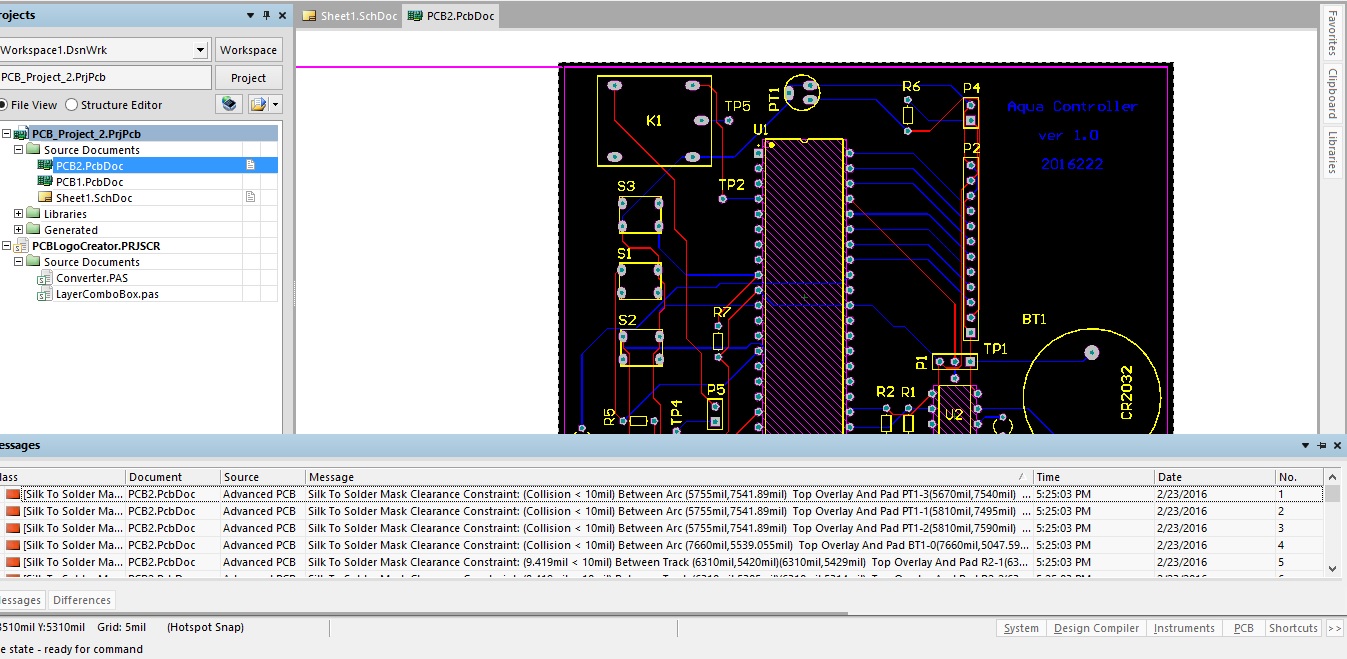This screenshot has width=1347, height=659.
Task: Expand the Generated folder node
Action: pyautogui.click(x=18, y=230)
